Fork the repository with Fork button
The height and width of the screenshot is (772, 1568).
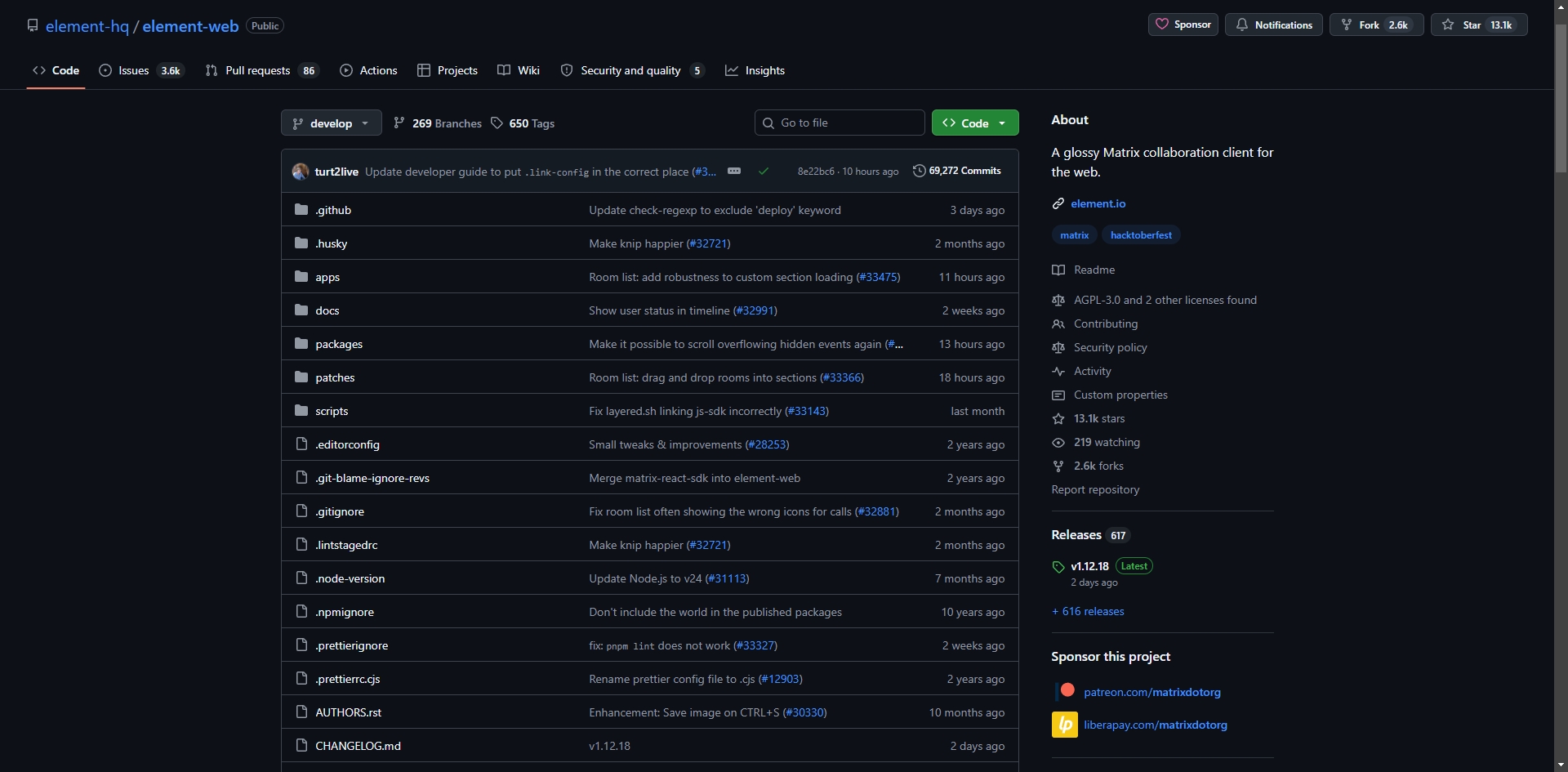[x=1377, y=25]
